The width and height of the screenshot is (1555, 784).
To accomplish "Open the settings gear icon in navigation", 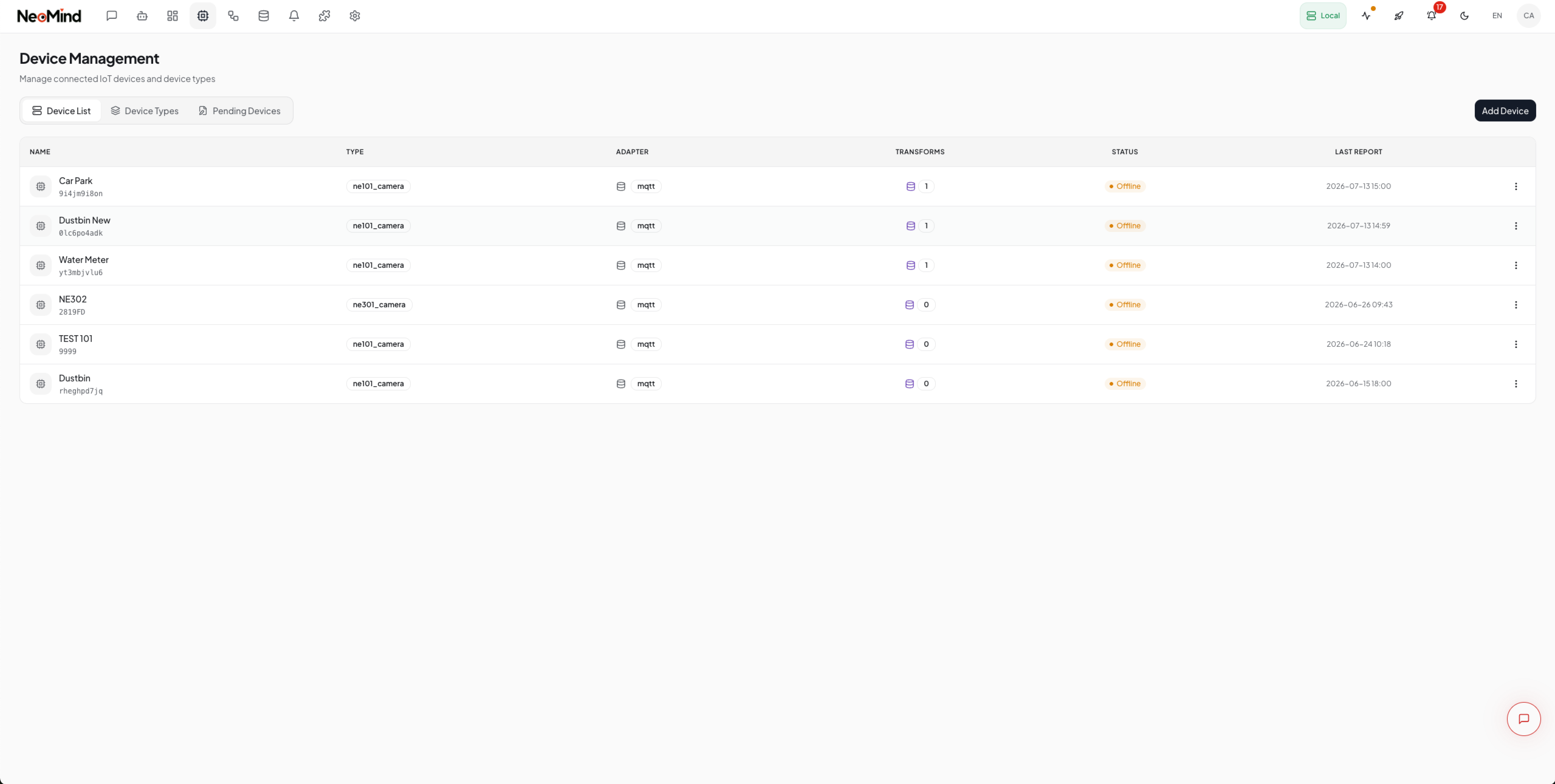I will (355, 16).
